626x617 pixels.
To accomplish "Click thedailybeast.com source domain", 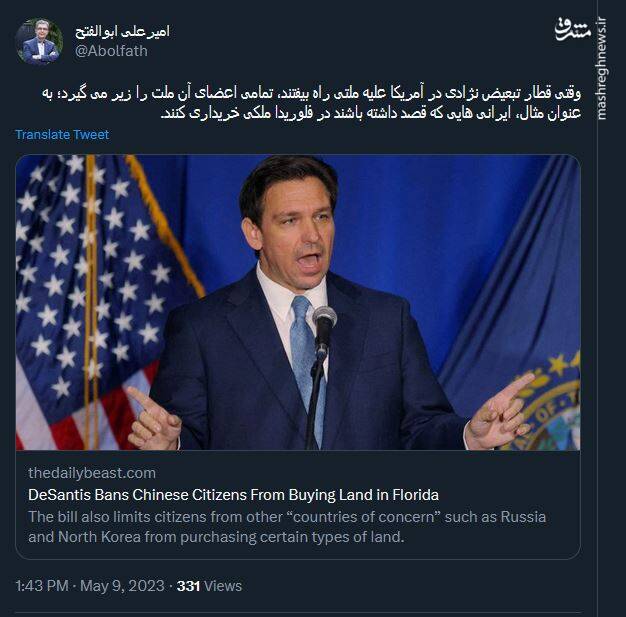I will point(92,473).
